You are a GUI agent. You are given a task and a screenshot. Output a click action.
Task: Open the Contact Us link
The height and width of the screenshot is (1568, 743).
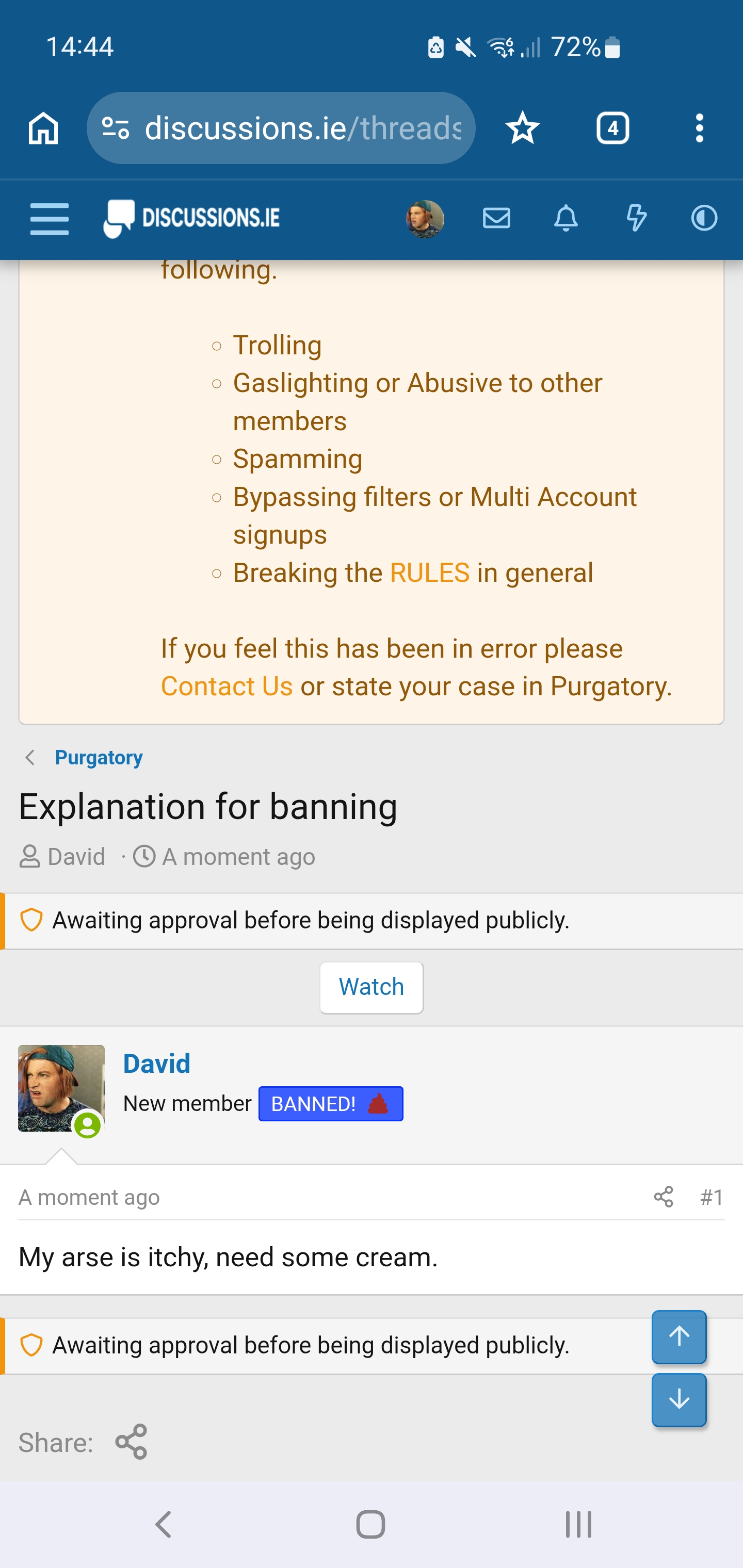tap(227, 686)
